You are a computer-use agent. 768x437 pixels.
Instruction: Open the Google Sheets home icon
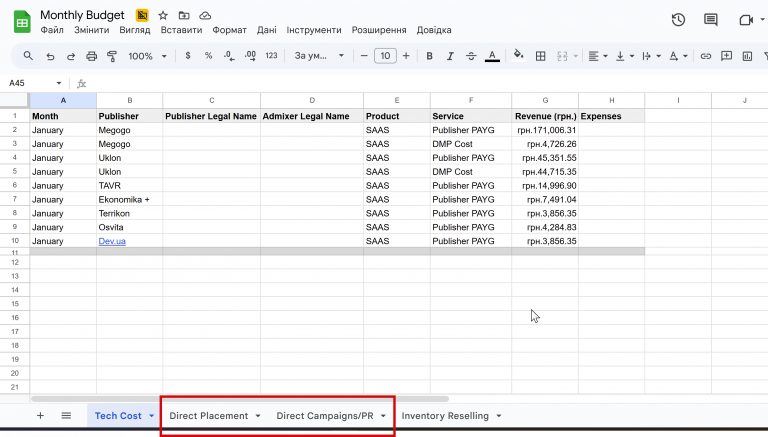(x=22, y=22)
